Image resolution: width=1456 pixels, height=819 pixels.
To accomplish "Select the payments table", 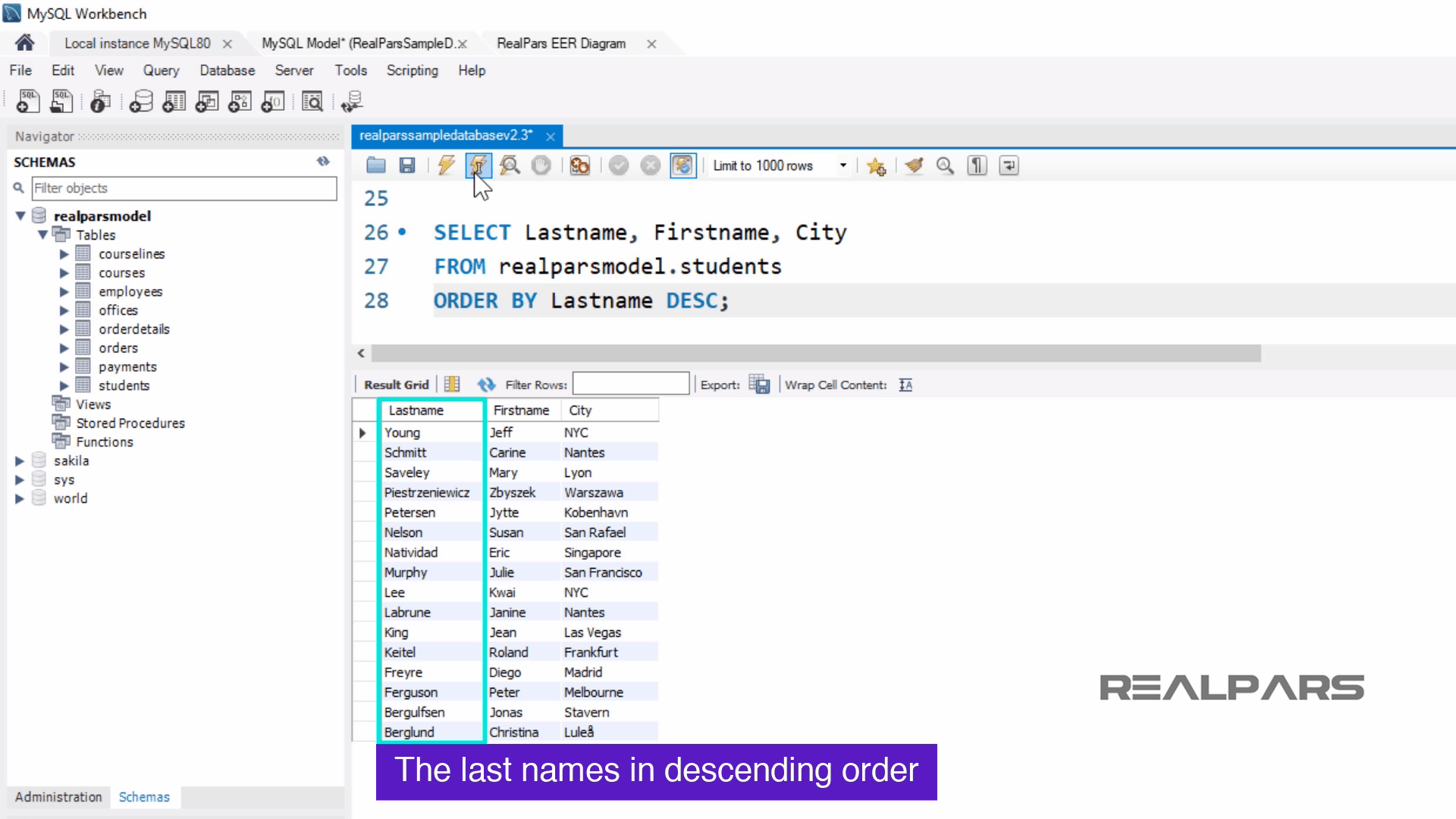I will pos(127,367).
